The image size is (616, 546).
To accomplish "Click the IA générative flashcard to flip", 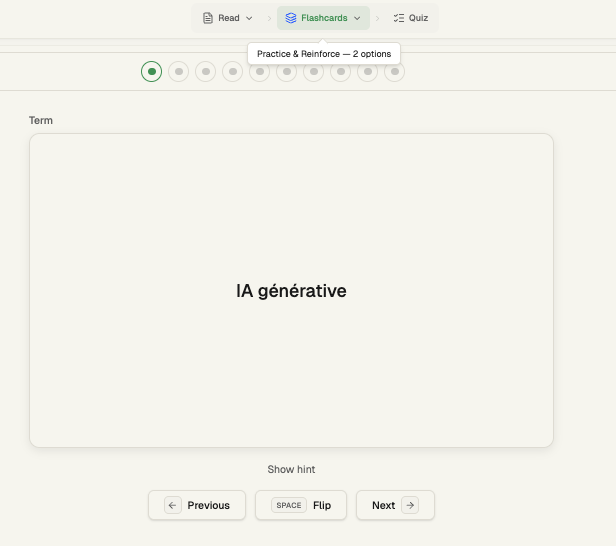I will point(291,290).
